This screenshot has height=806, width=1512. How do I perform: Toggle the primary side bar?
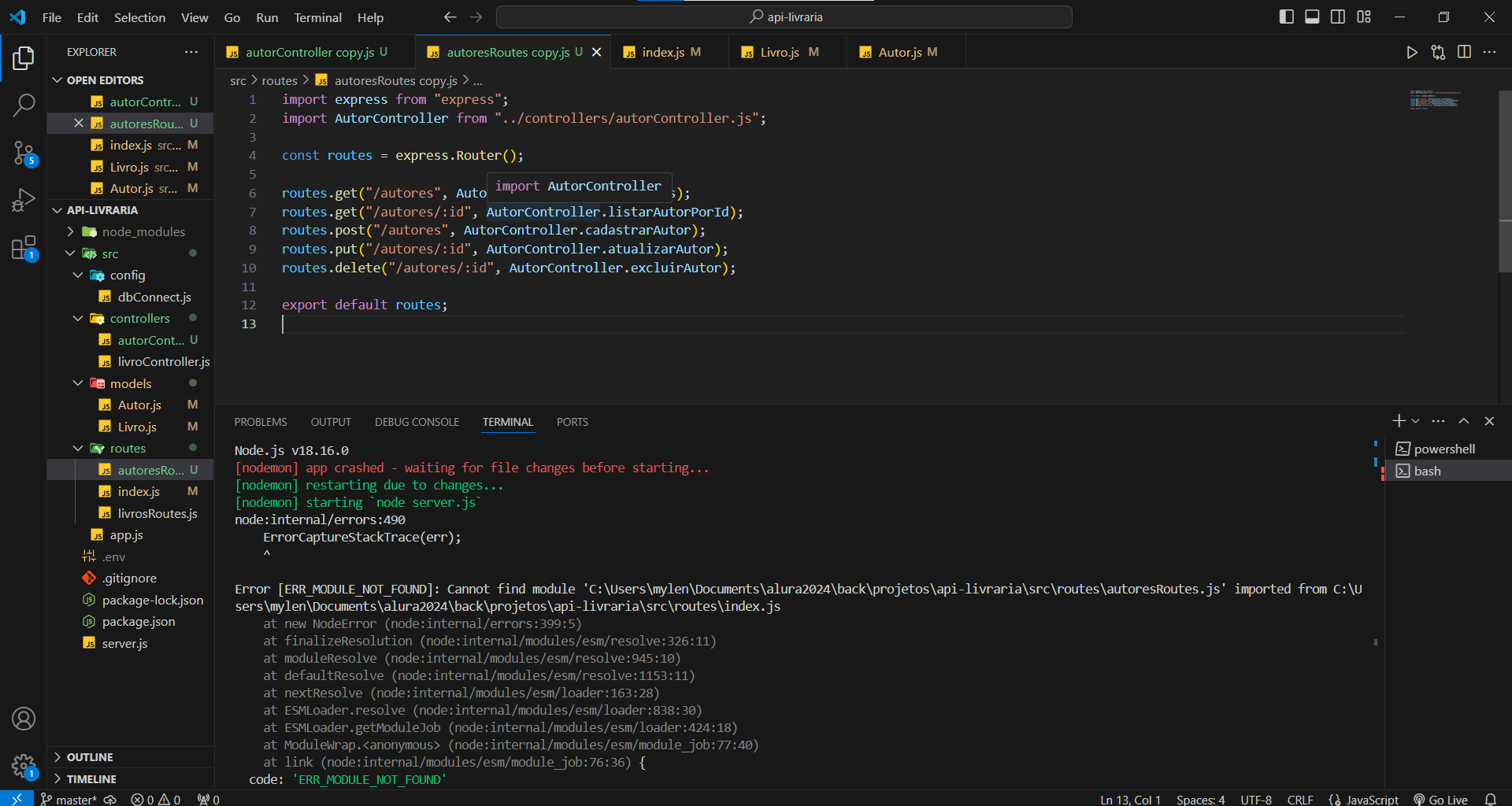pyautogui.click(x=1287, y=17)
